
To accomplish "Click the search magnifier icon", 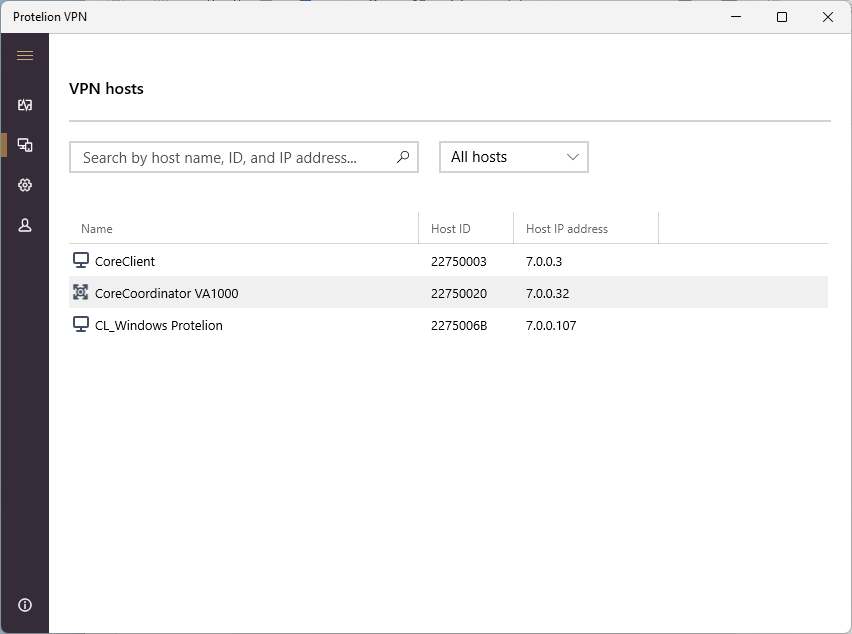I will pos(403,157).
